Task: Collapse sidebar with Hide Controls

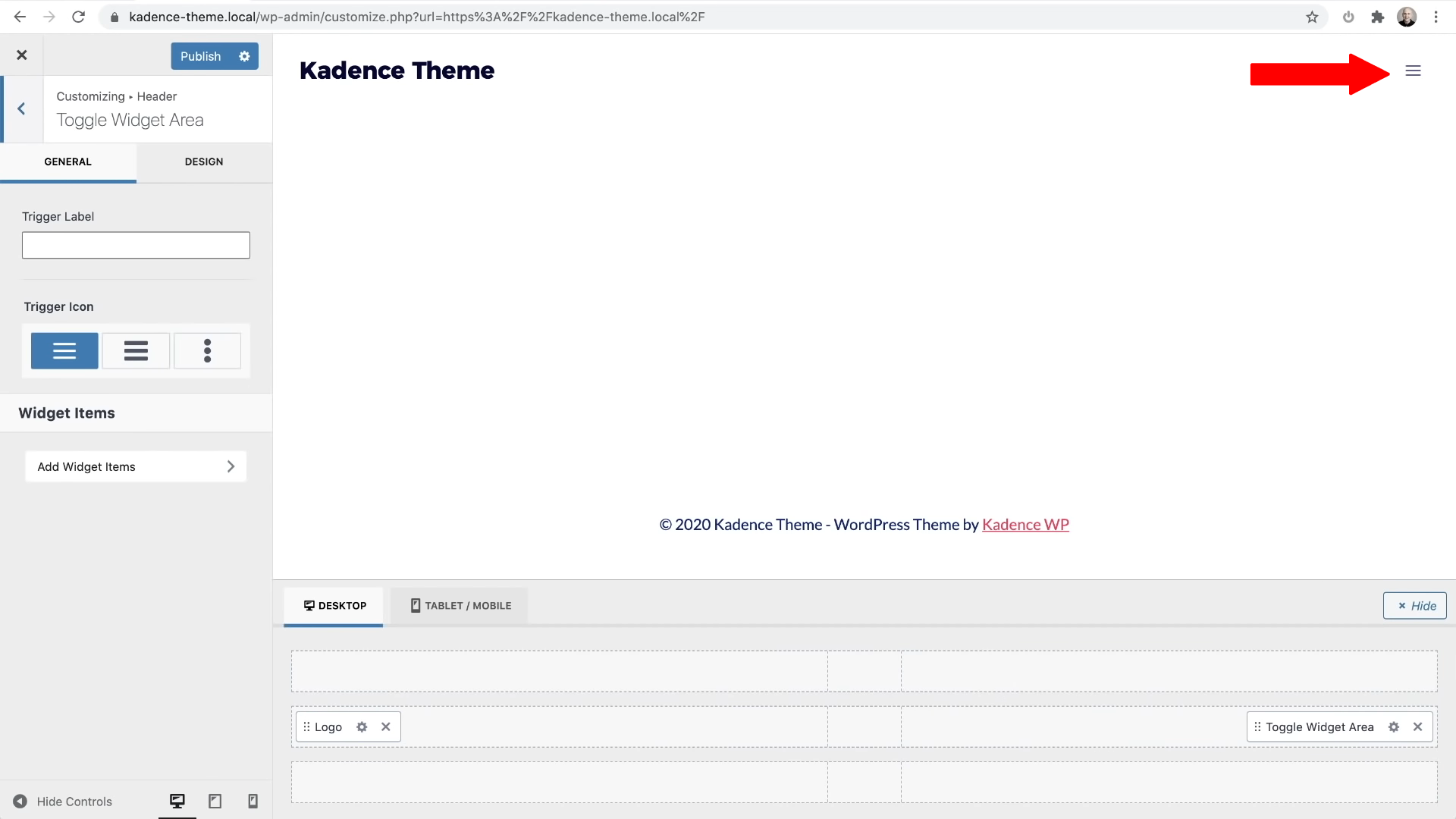Action: (62, 802)
